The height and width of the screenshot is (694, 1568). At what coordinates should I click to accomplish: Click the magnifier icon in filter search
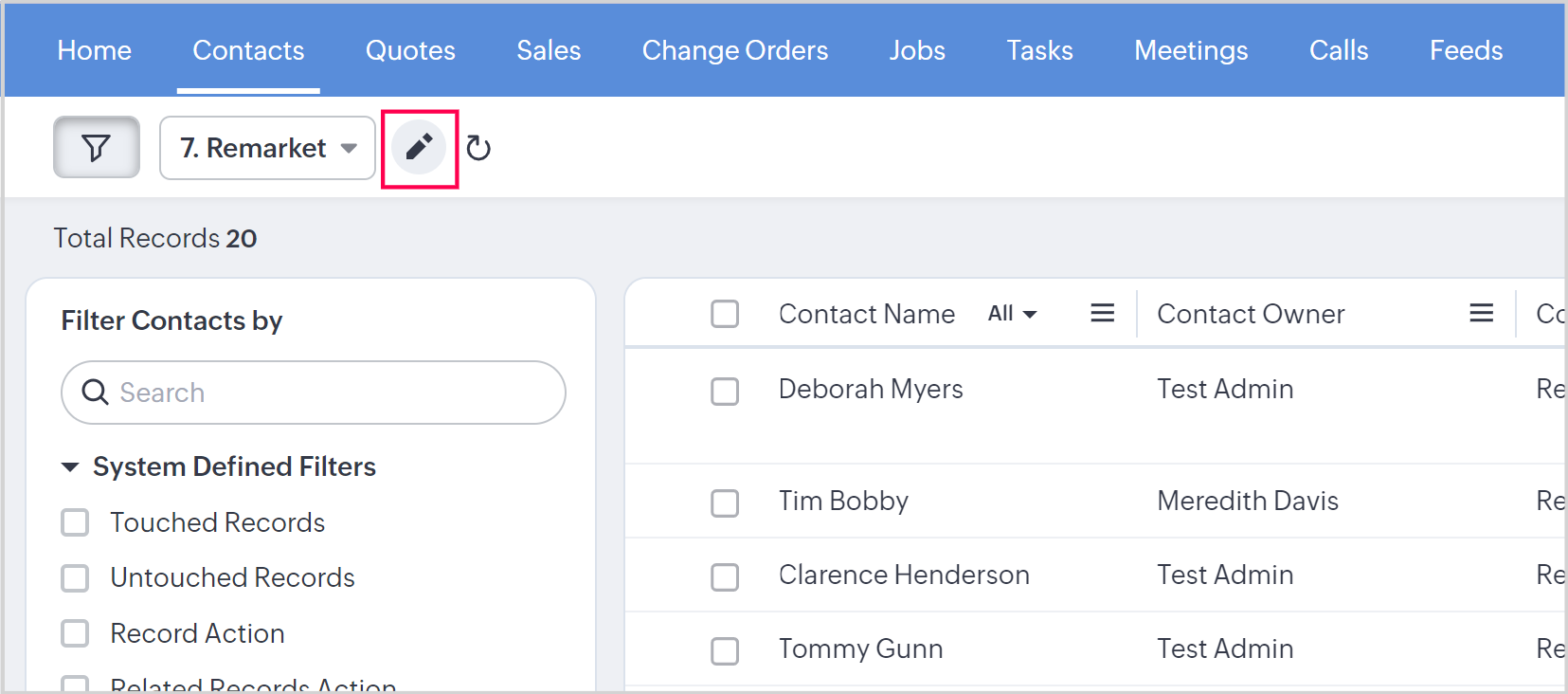point(95,393)
